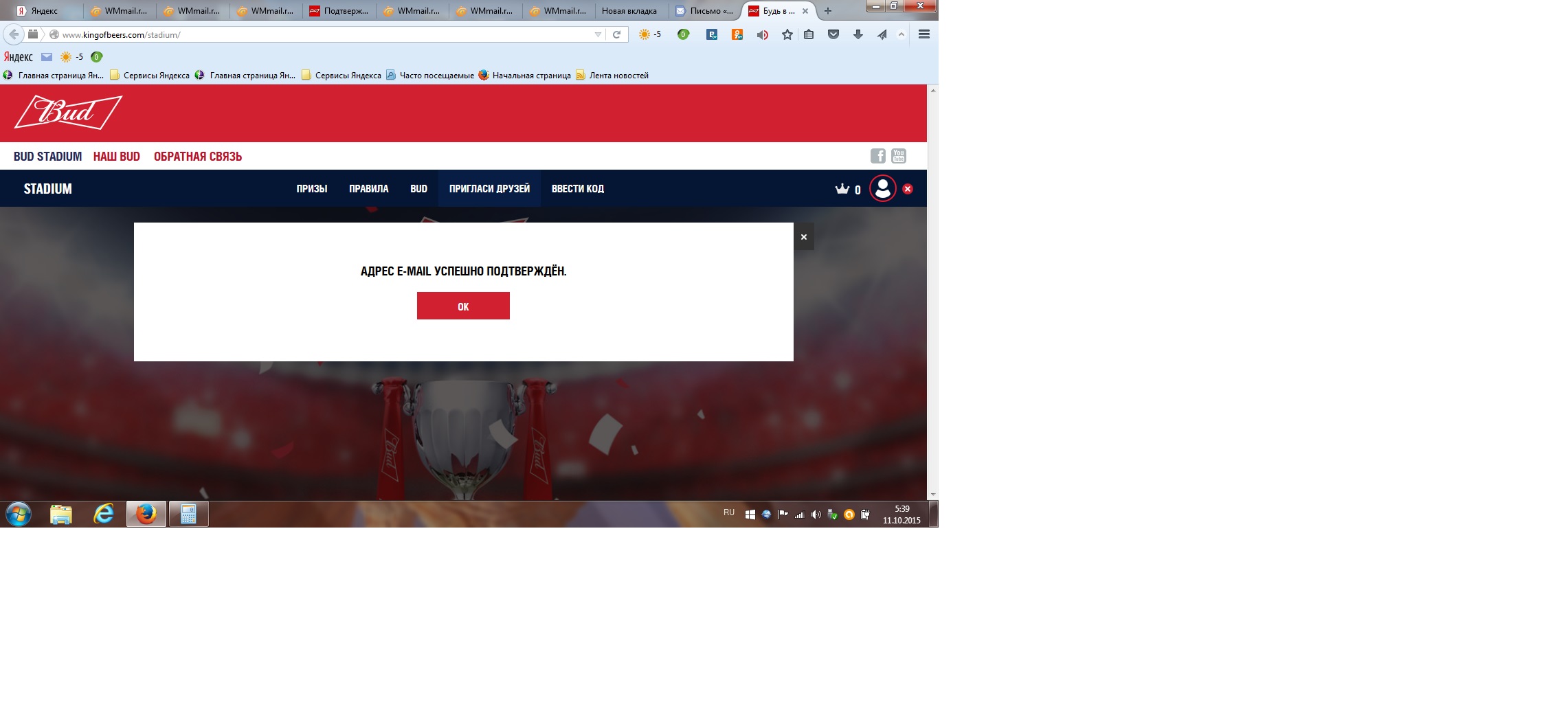Open the ОБРАТНАЯ СВЯЗЬ link

click(198, 157)
